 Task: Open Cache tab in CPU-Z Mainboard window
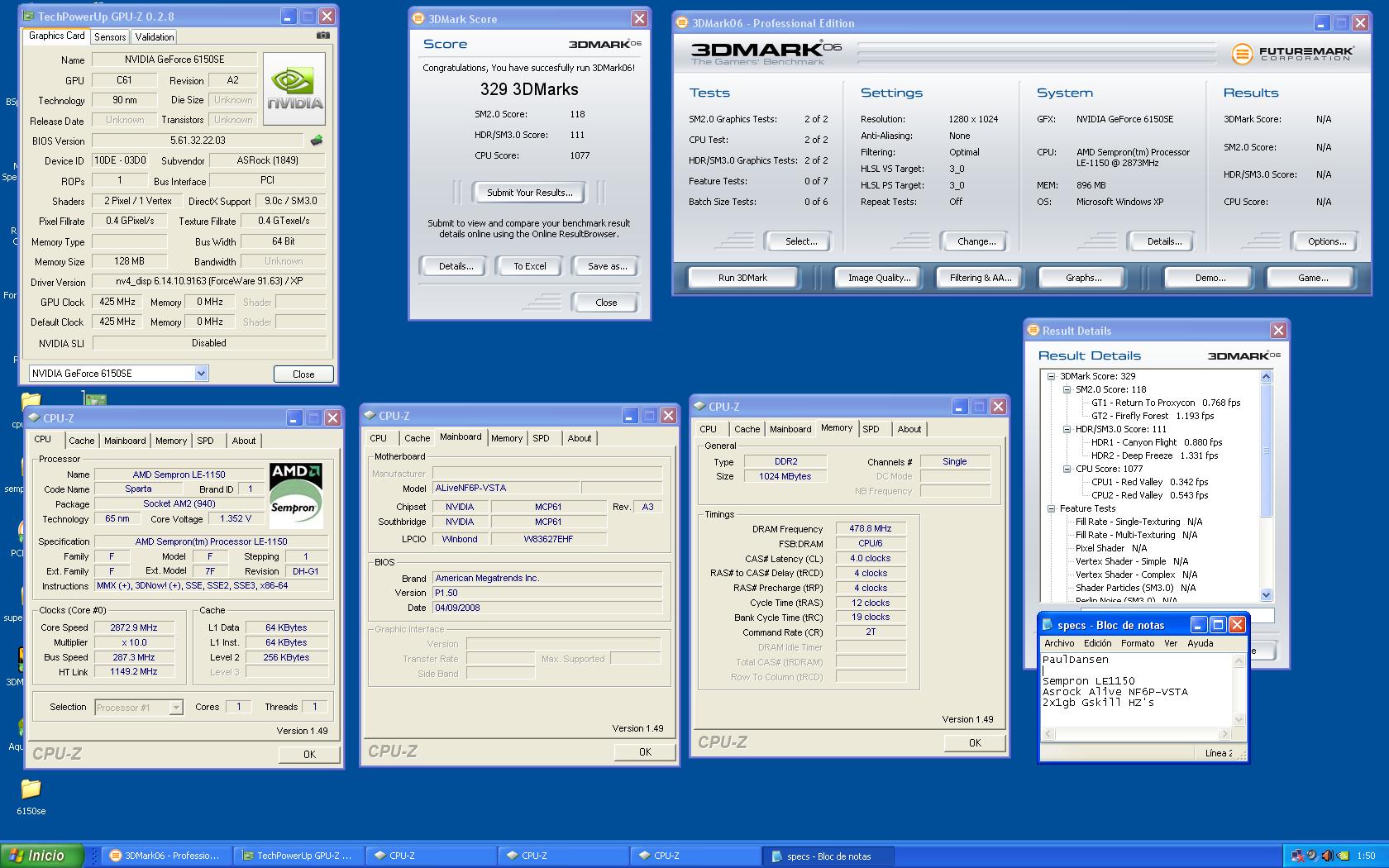click(x=417, y=438)
